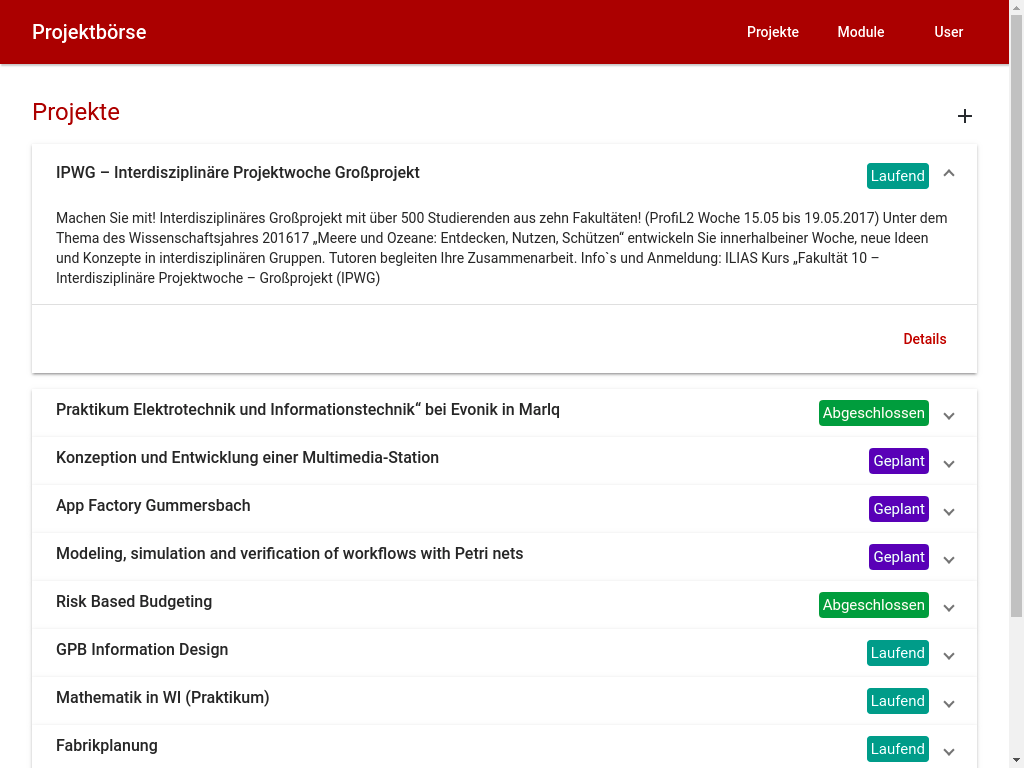1024x768 pixels.
Task: Expand Mathematik in WI (Praktikum) row
Action: [949, 704]
